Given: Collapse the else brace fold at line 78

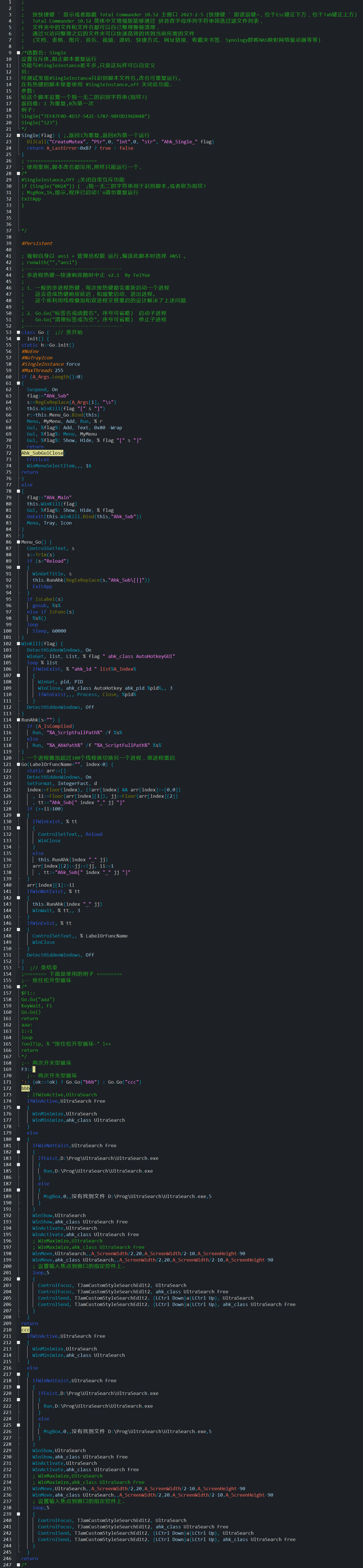Looking at the screenshot, I should click(x=18, y=491).
